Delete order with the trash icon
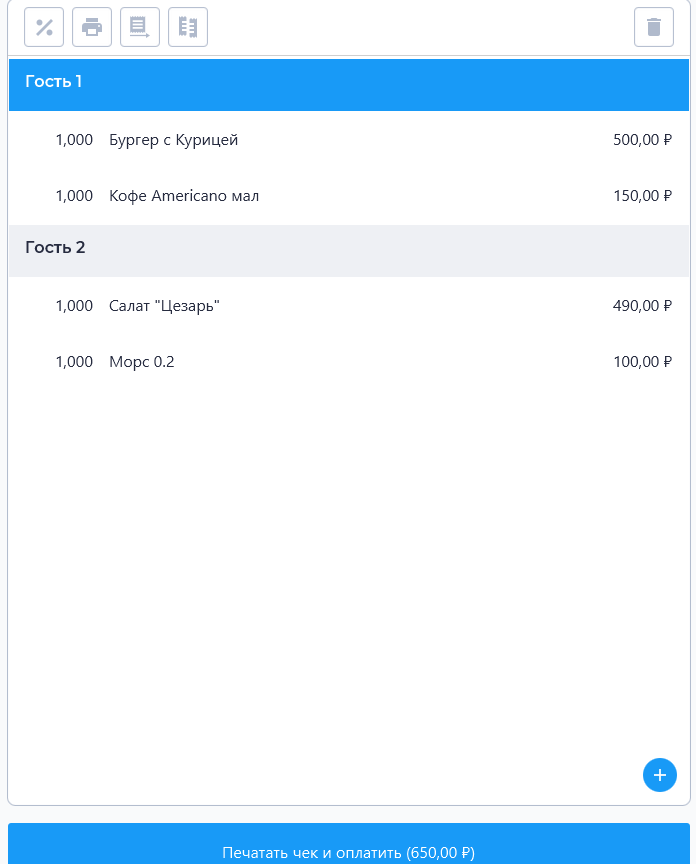This screenshot has width=696, height=864. 654,27
